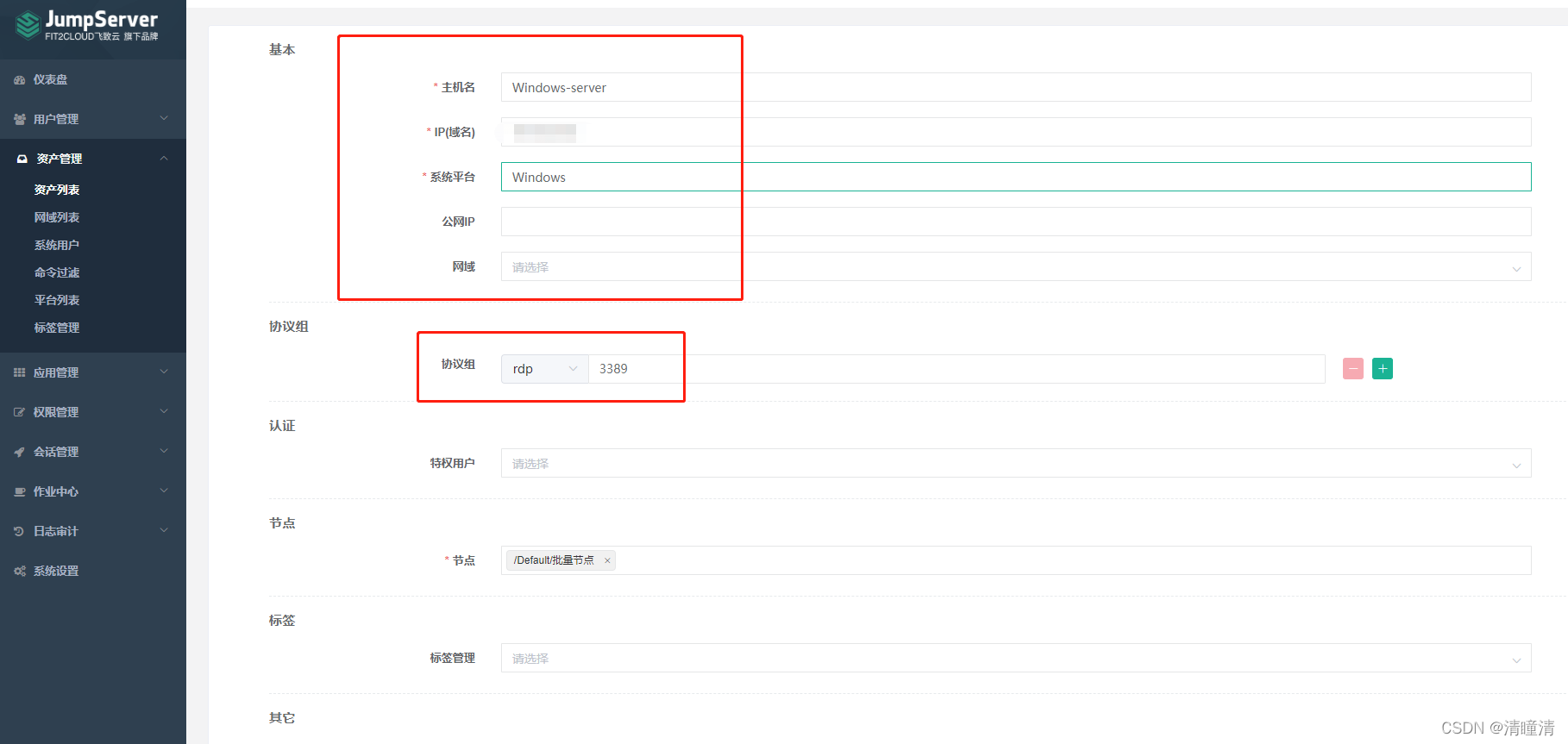This screenshot has width=1568, height=744.
Task: Add protocol row with green plus button
Action: coord(1383,369)
